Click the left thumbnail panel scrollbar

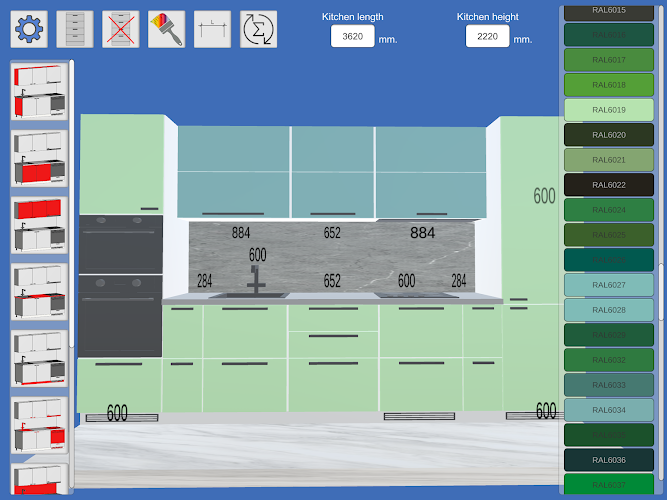(72, 204)
